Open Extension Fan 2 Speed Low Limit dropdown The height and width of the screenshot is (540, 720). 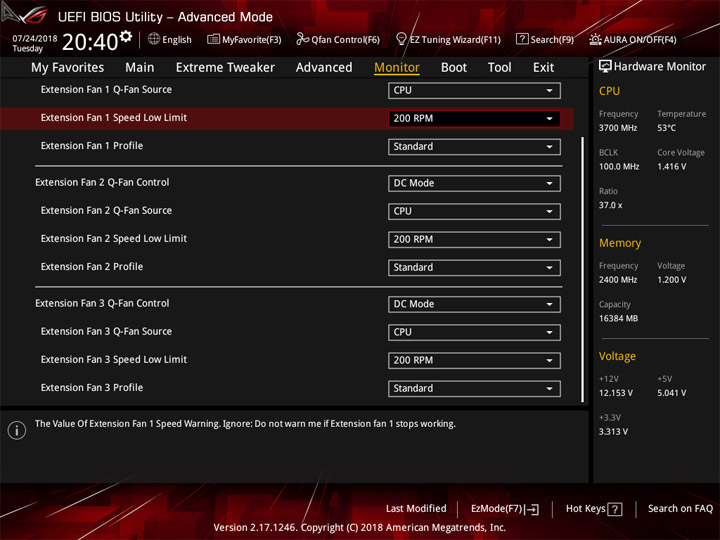click(x=474, y=239)
